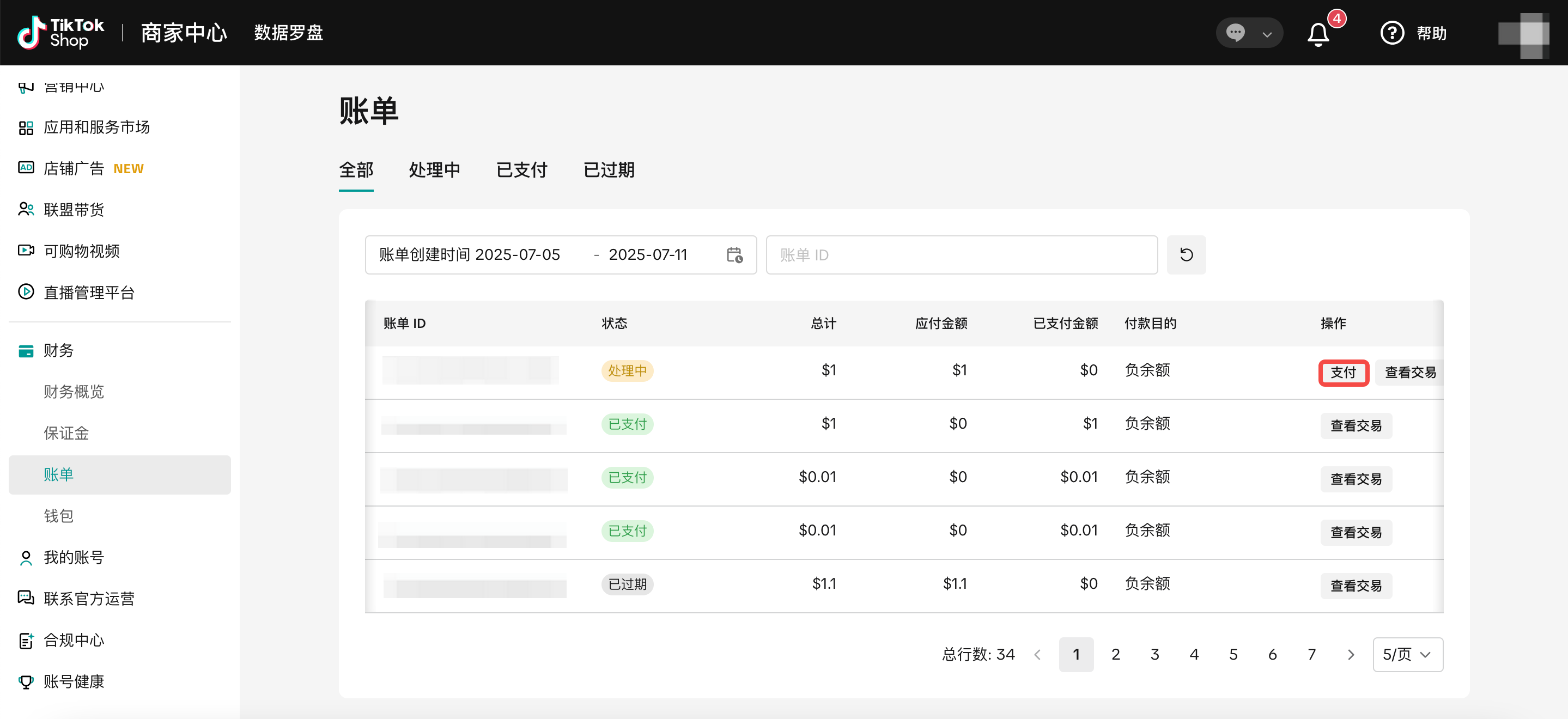
Task: Click the next page arrow
Action: (x=1351, y=655)
